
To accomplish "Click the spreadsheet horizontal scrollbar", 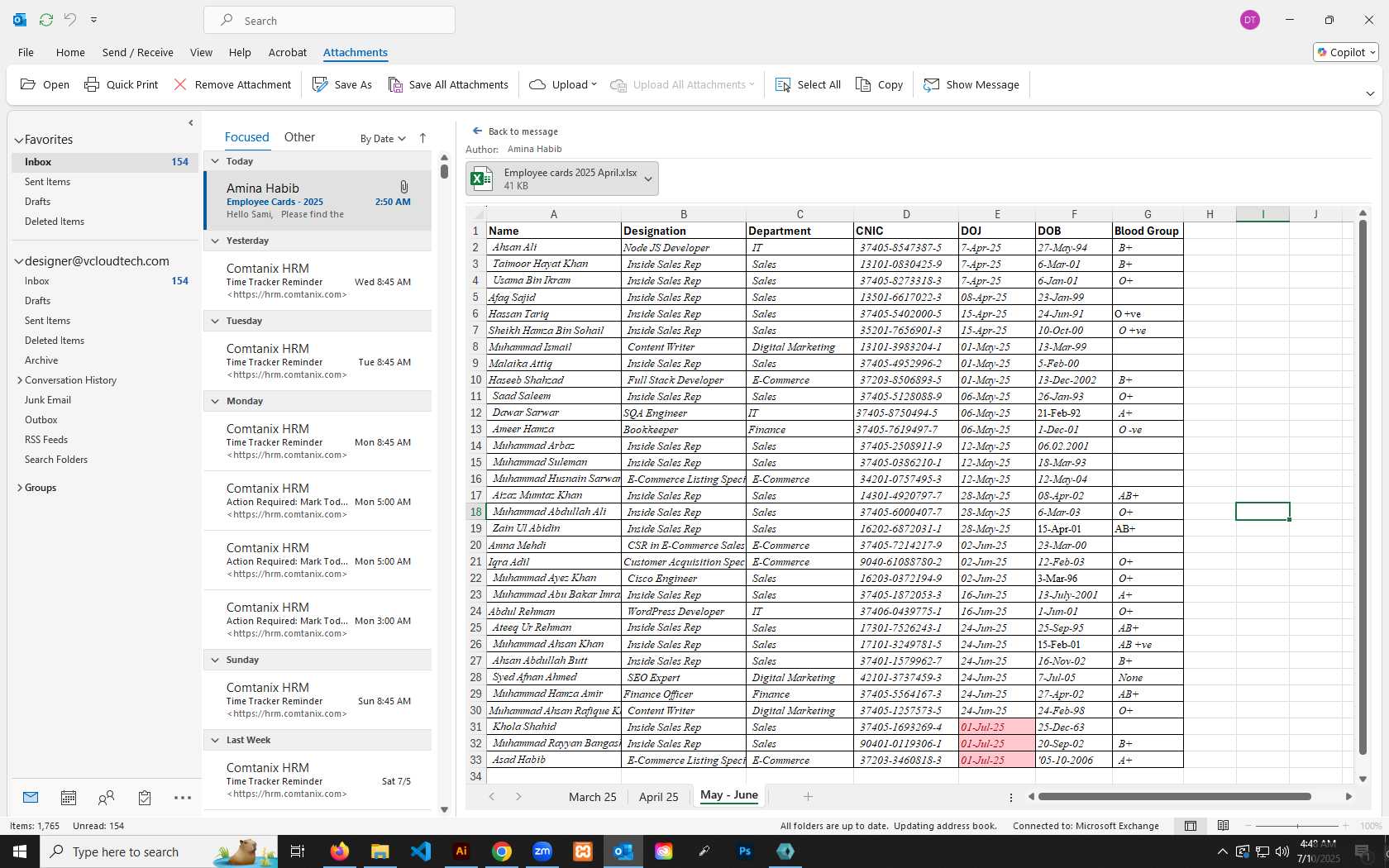I will [1175, 796].
